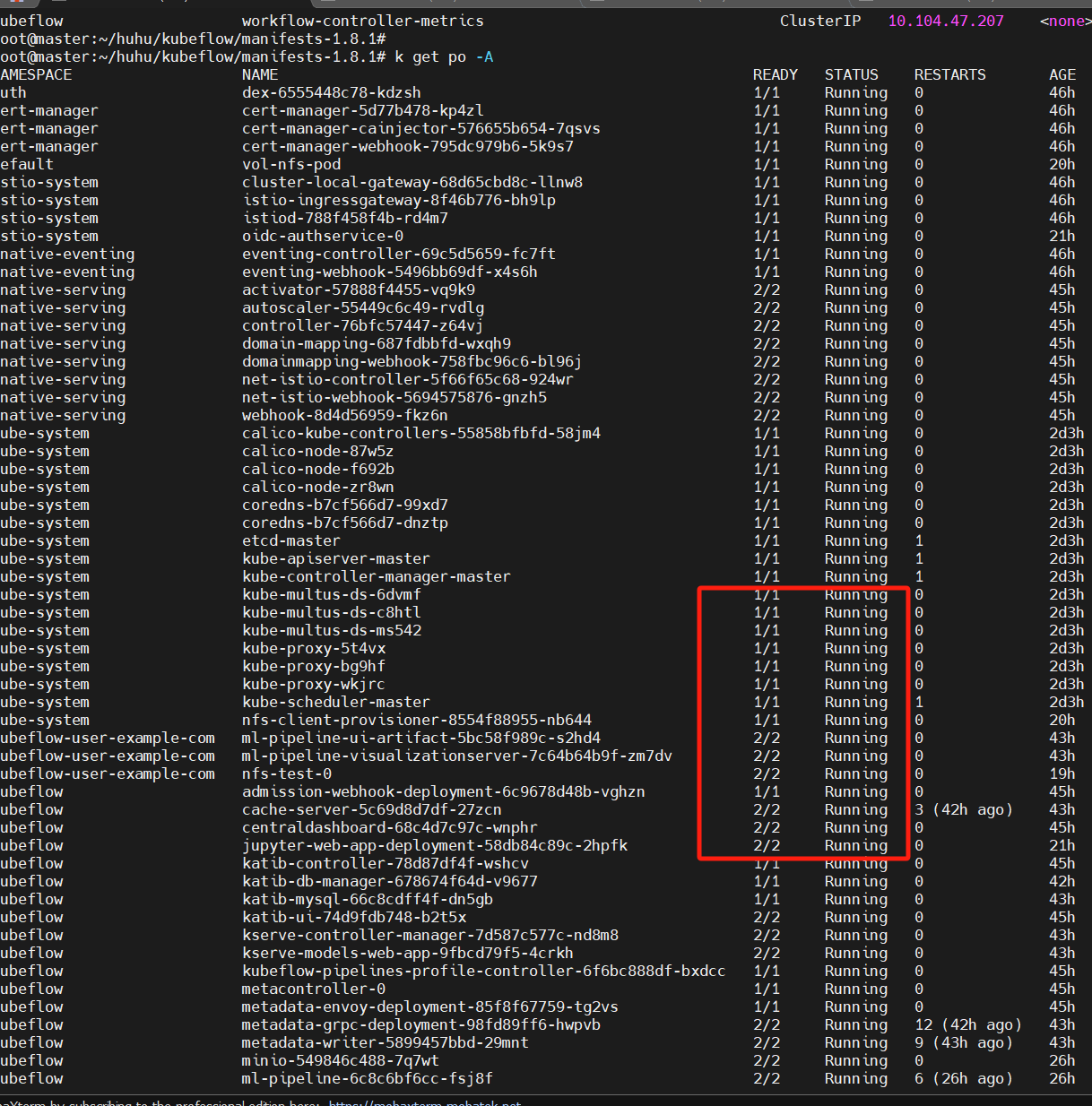The height and width of the screenshot is (1106, 1092).
Task: Click the STATUS column header
Action: click(x=852, y=75)
